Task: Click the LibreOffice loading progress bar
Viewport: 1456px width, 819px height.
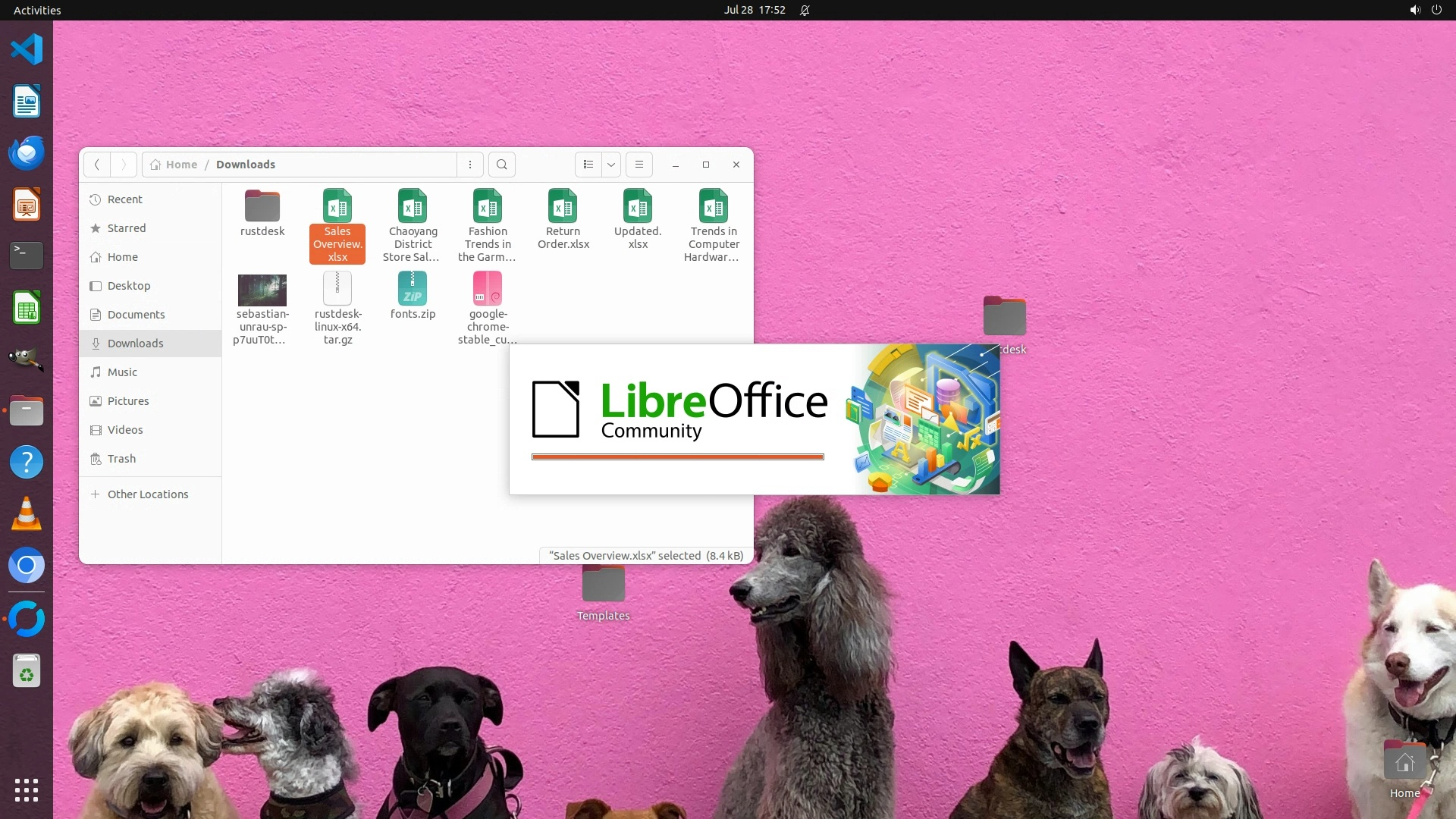Action: click(x=677, y=457)
